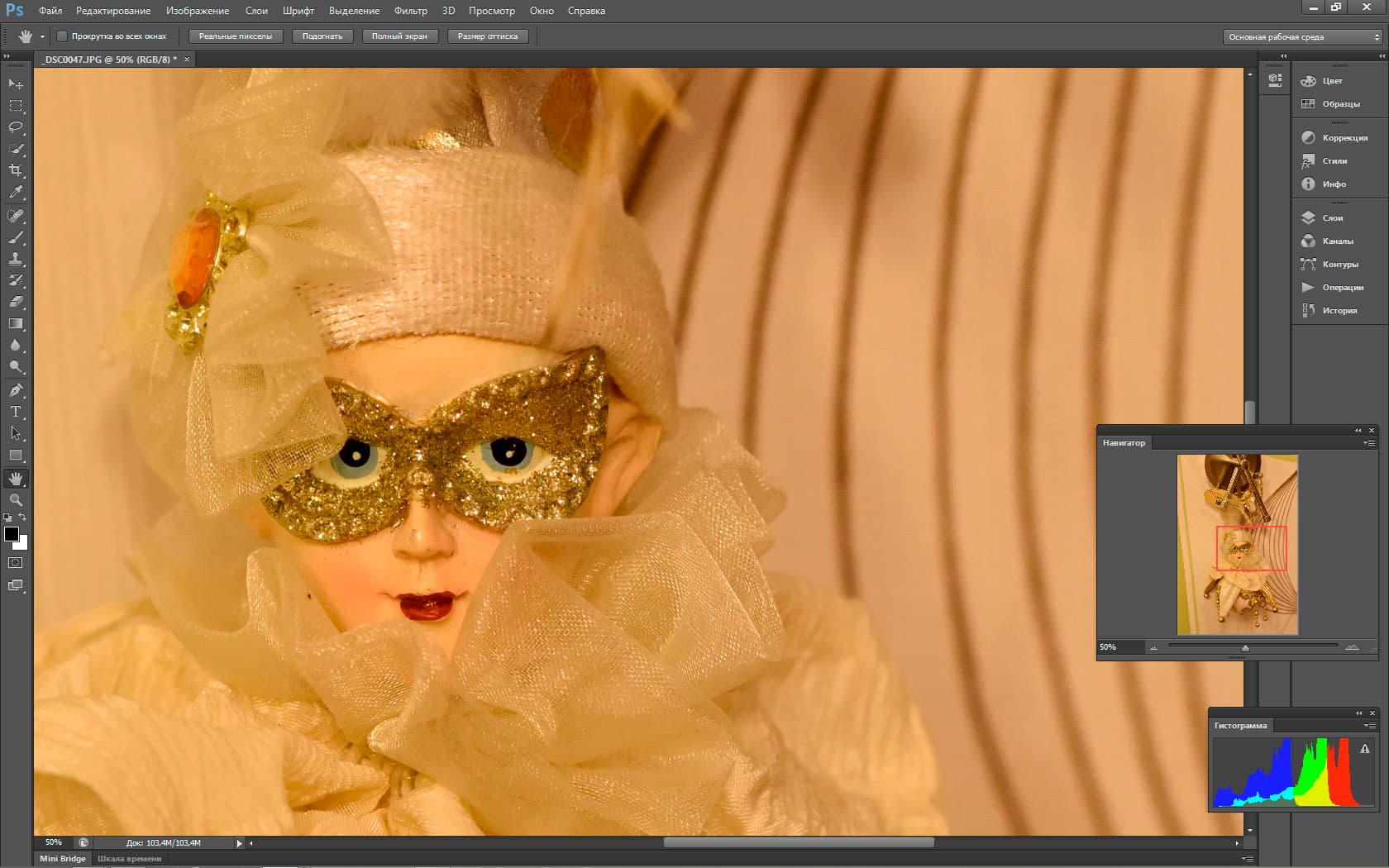Select the Crop tool

tap(16, 170)
